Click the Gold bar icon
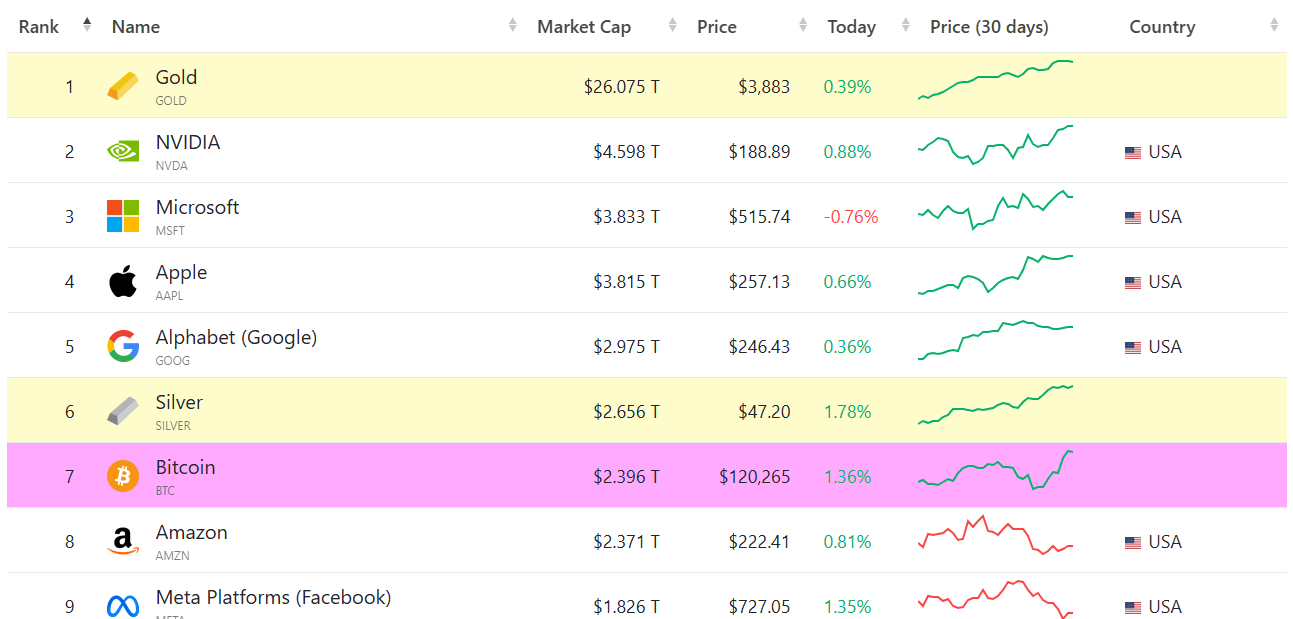1293x619 pixels. [123, 87]
